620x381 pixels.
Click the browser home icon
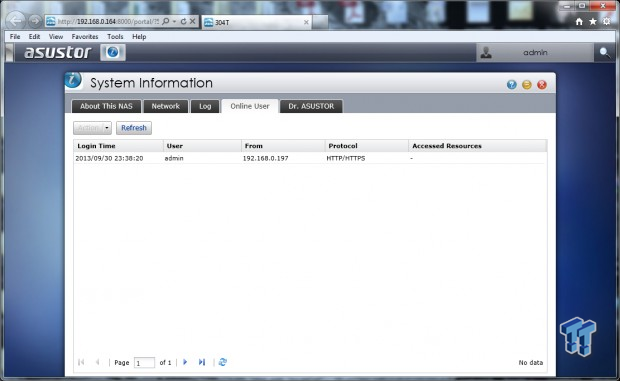pyautogui.click(x=579, y=21)
